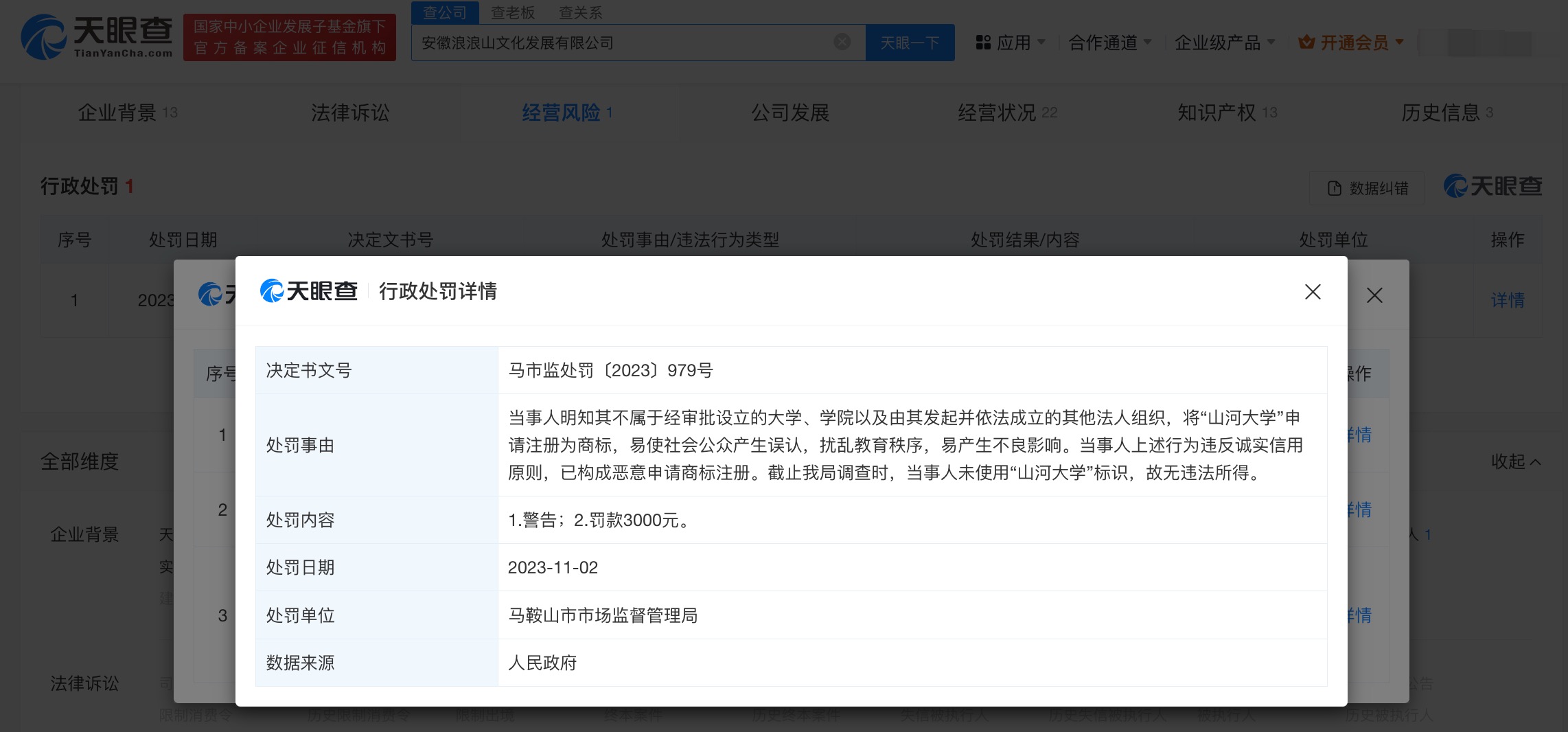The image size is (1568, 732).
Task: Close the 行政处罚详情 dialog
Action: tap(1312, 292)
